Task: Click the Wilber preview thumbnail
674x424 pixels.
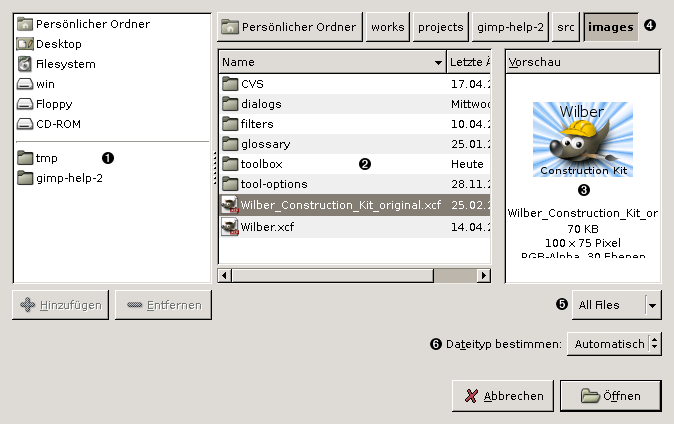Action: tap(582, 139)
